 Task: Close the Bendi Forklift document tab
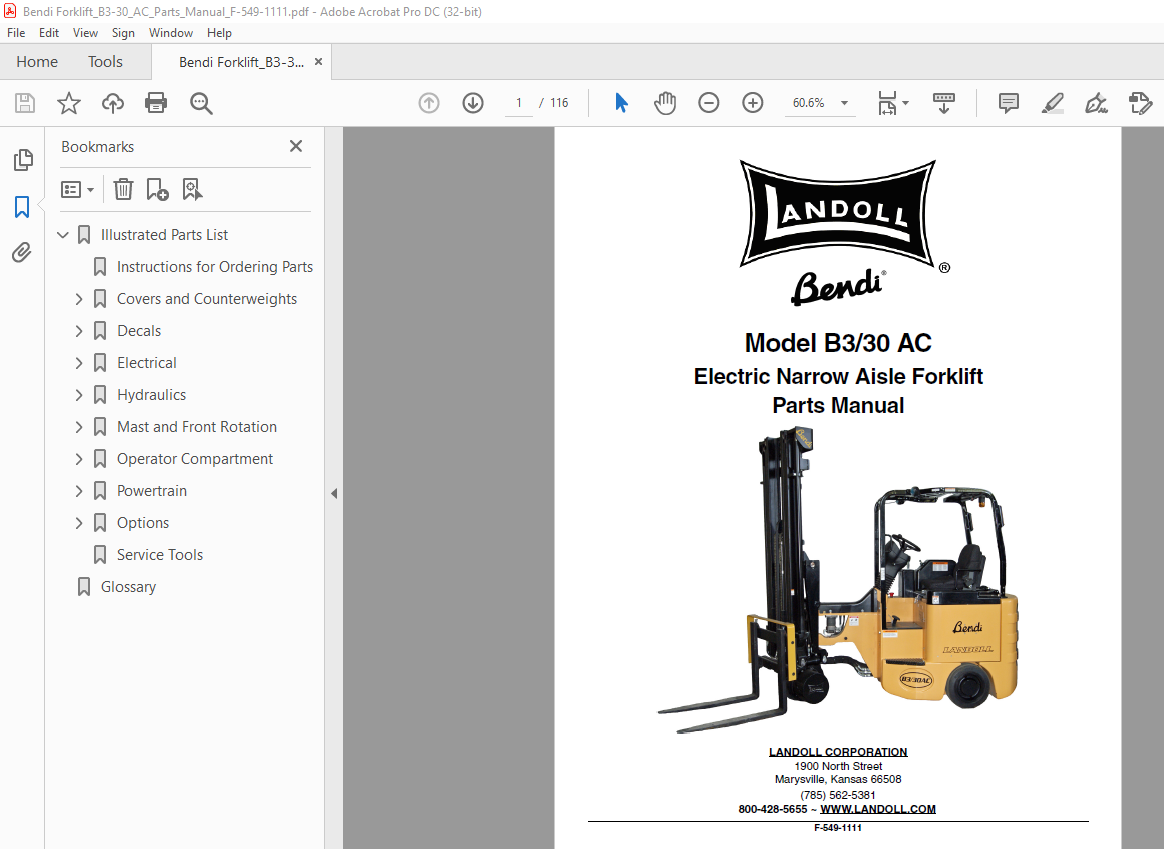pos(318,62)
